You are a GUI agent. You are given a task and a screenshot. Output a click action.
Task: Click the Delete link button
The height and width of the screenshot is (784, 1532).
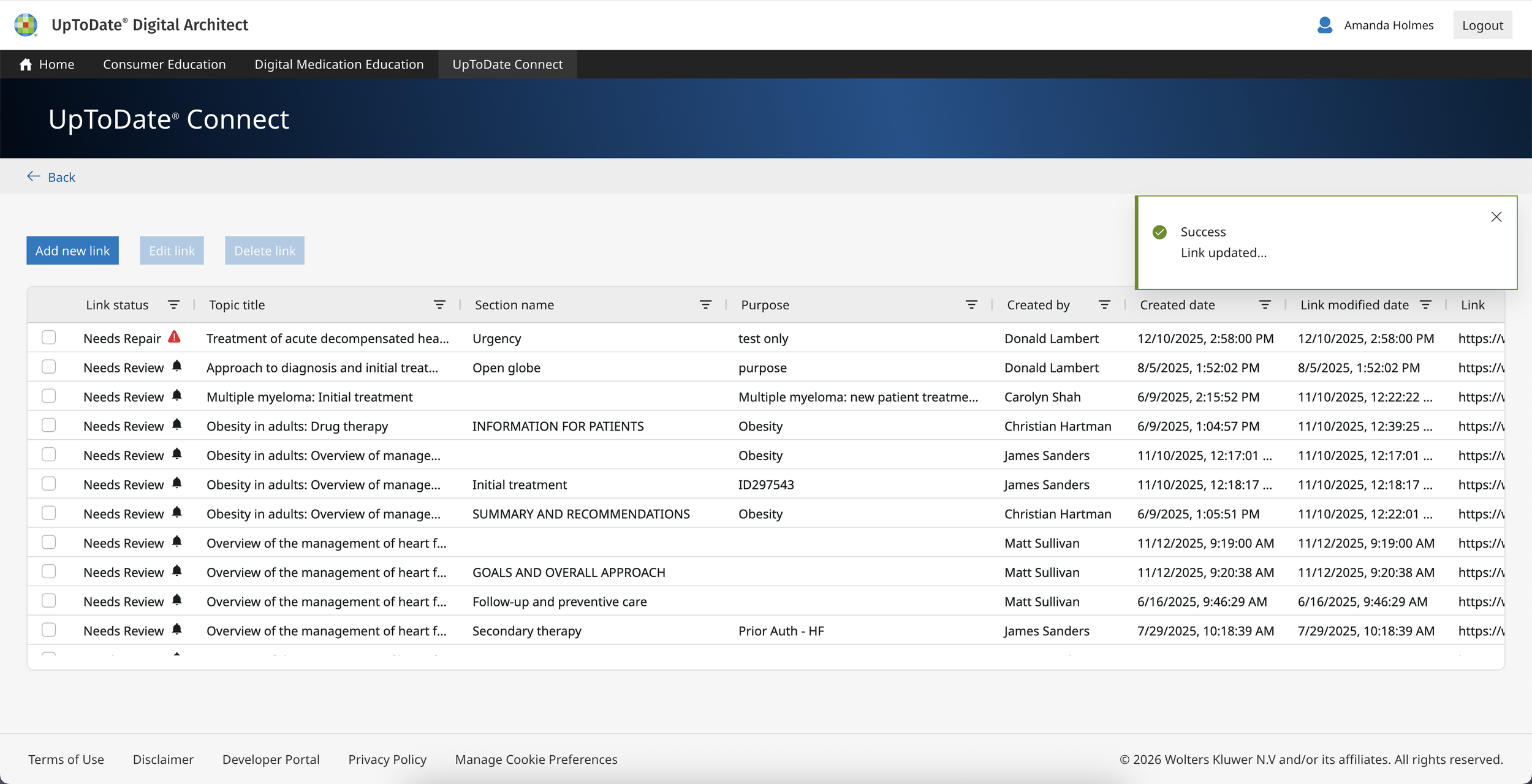tap(265, 251)
